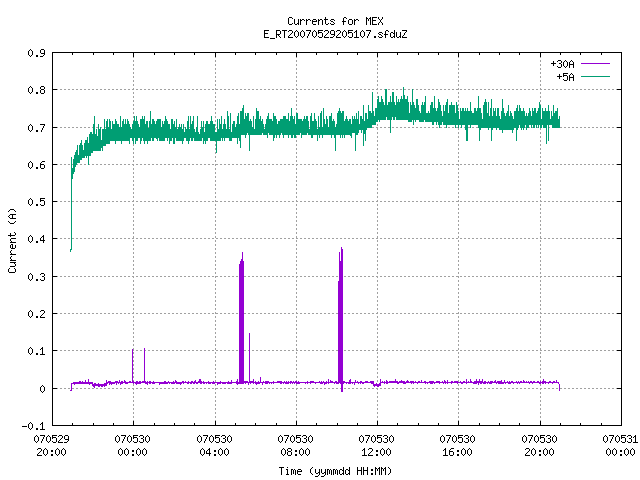Viewport: 640px width, 480px height.
Task: Select the 0.8 y-axis tick label
Action: click(x=36, y=90)
